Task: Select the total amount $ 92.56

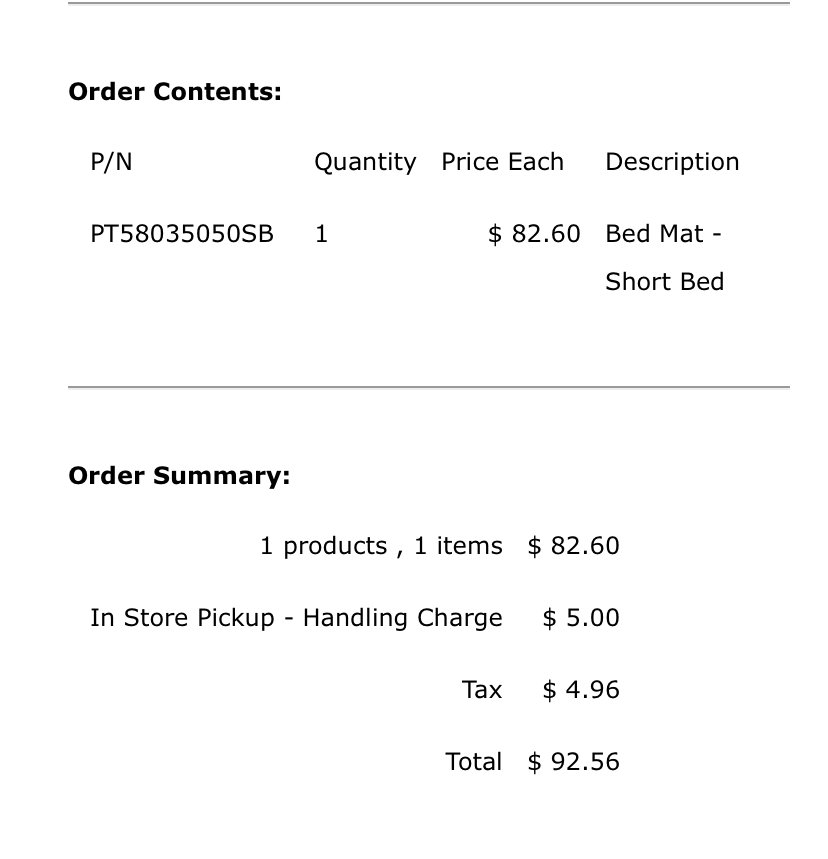Action: click(574, 761)
